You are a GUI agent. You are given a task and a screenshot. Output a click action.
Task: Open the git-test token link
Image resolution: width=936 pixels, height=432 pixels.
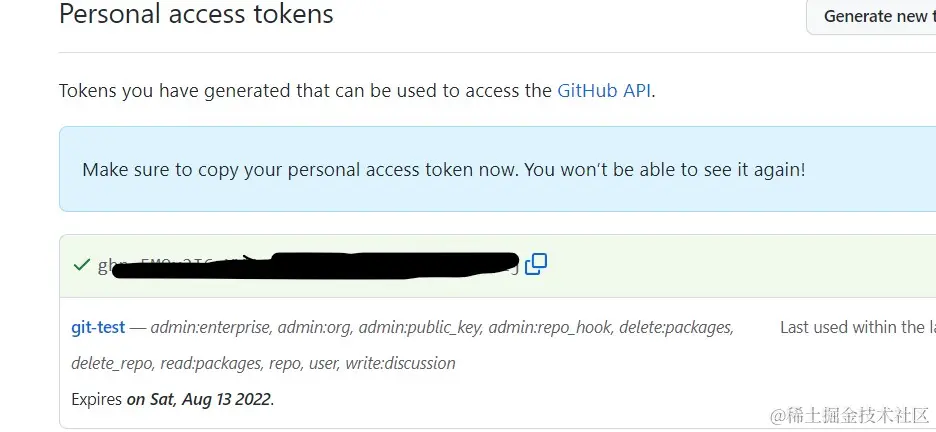click(x=98, y=327)
